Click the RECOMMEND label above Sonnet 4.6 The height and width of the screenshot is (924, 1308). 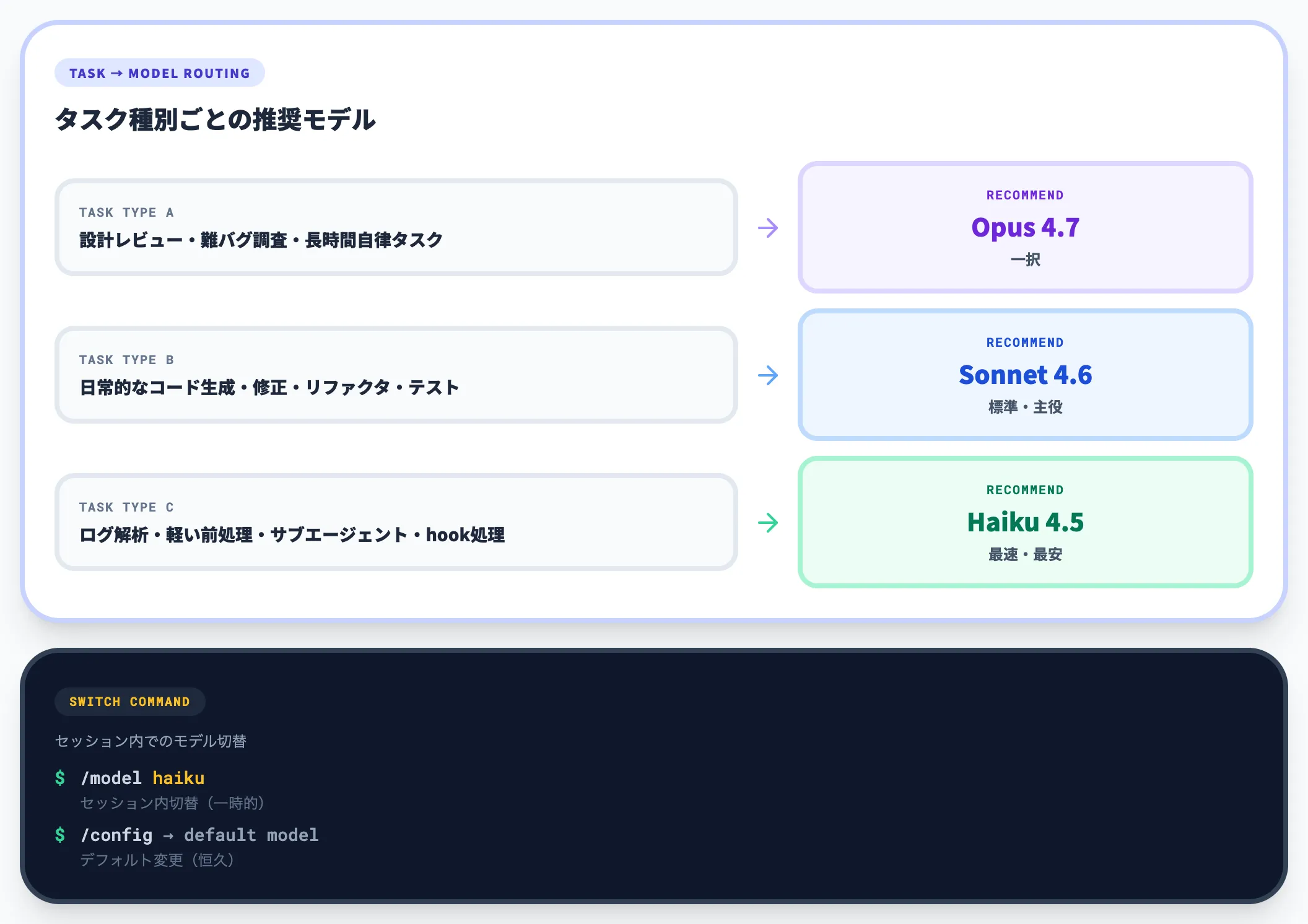tap(1025, 342)
